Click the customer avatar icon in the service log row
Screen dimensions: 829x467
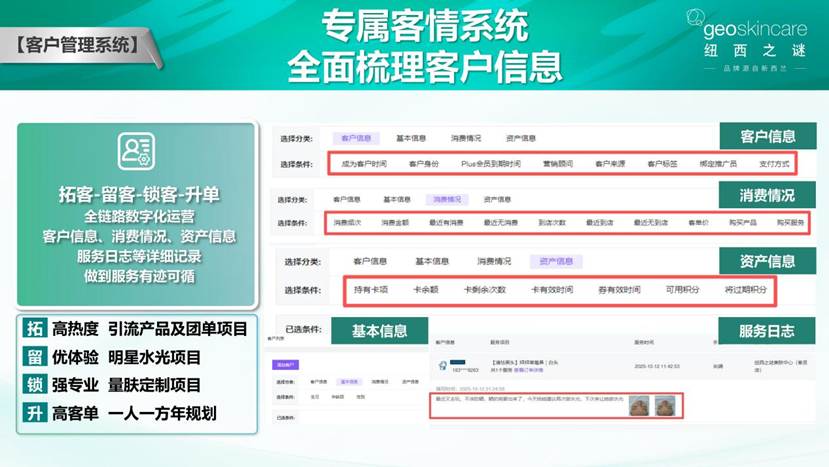pyautogui.click(x=443, y=365)
